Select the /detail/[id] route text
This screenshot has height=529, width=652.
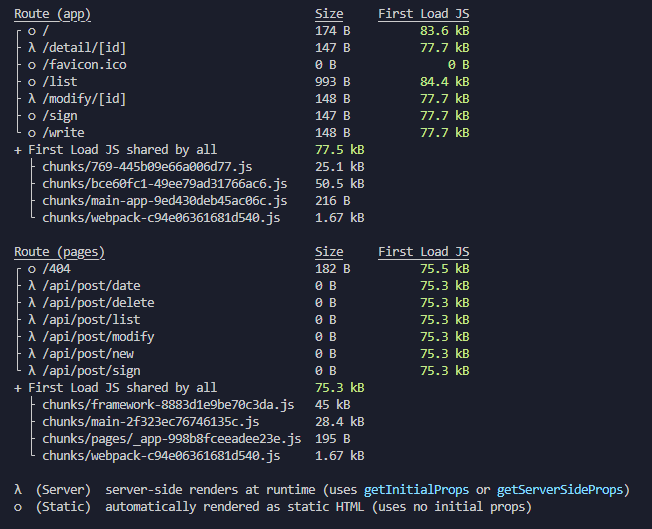click(x=84, y=48)
